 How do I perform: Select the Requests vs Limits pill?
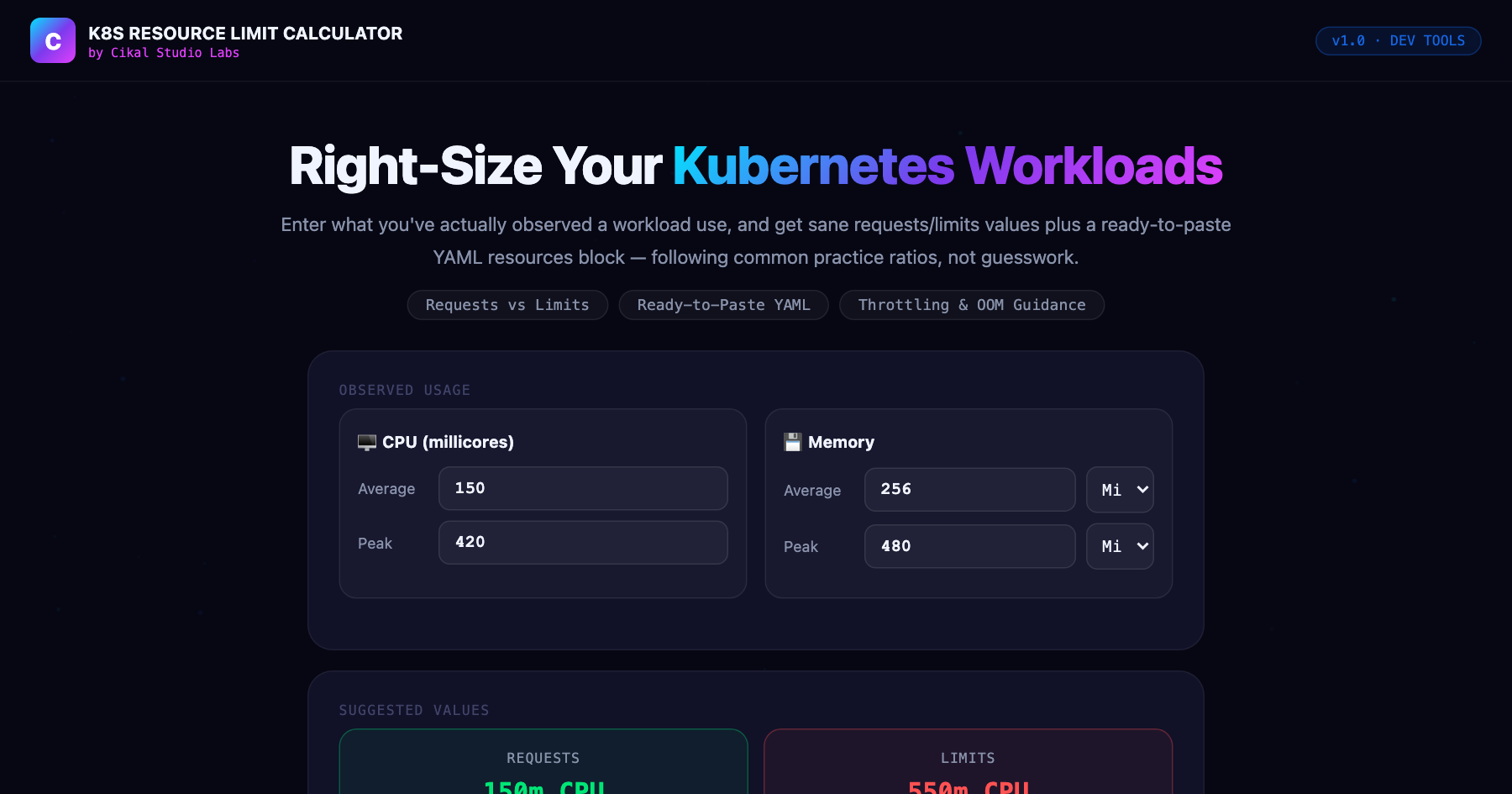[507, 305]
